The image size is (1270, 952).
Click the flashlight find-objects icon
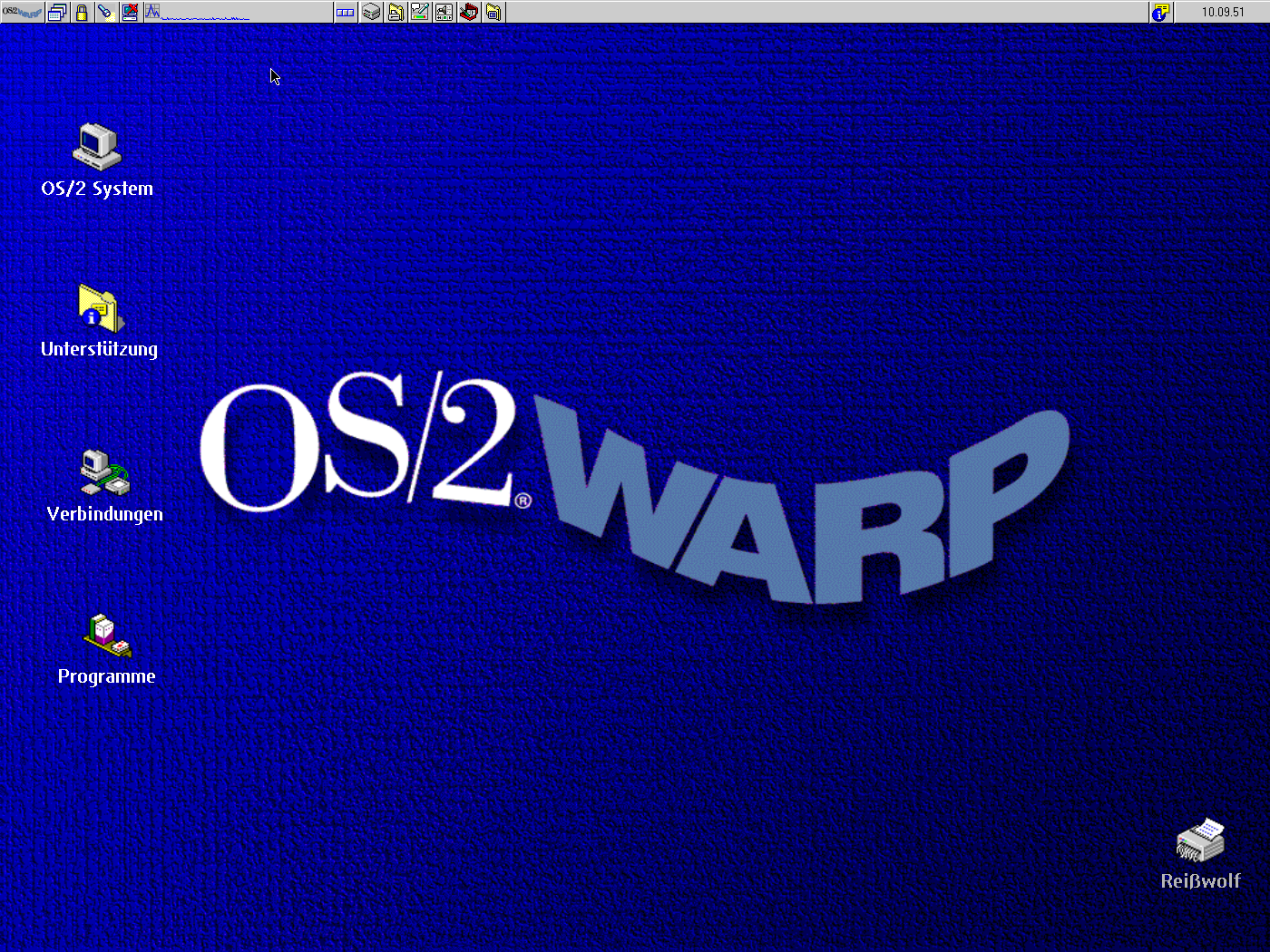(x=105, y=12)
